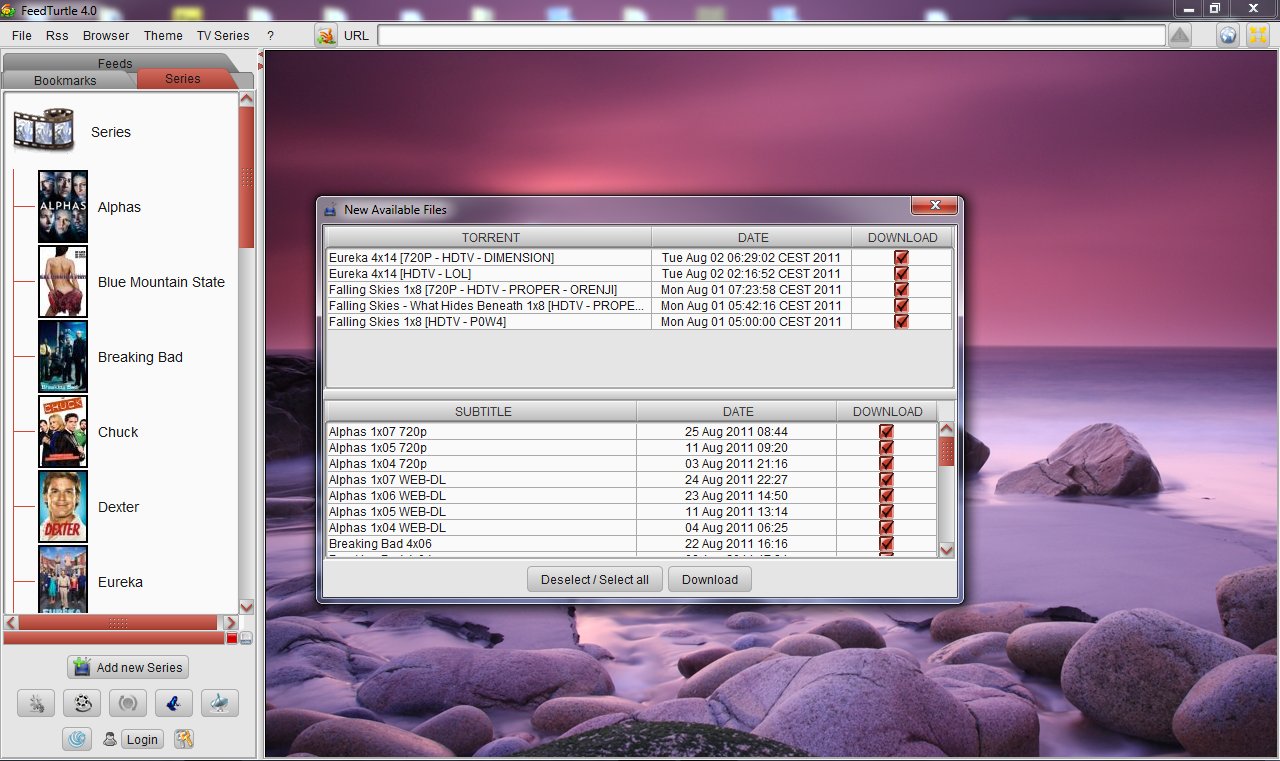The width and height of the screenshot is (1280, 761).
Task: Click the small save disk icon
Action: 246,638
